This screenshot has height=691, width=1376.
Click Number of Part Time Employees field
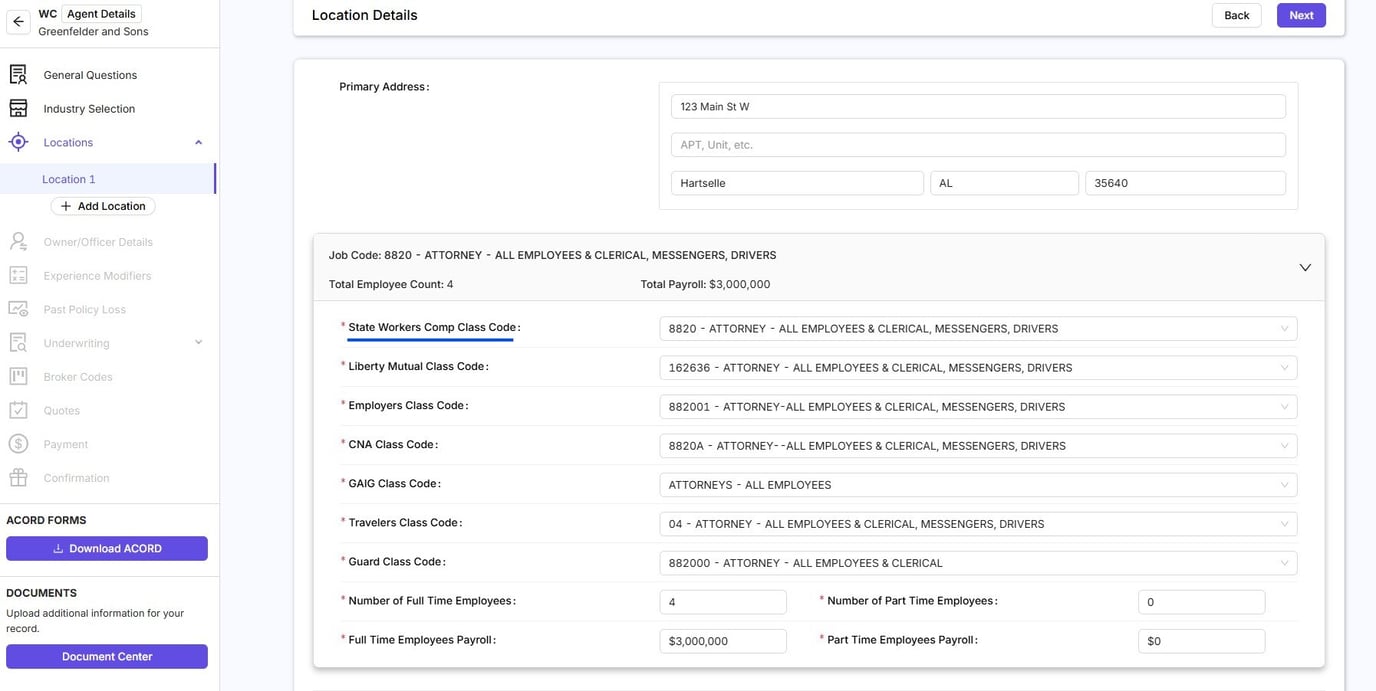pos(1201,601)
